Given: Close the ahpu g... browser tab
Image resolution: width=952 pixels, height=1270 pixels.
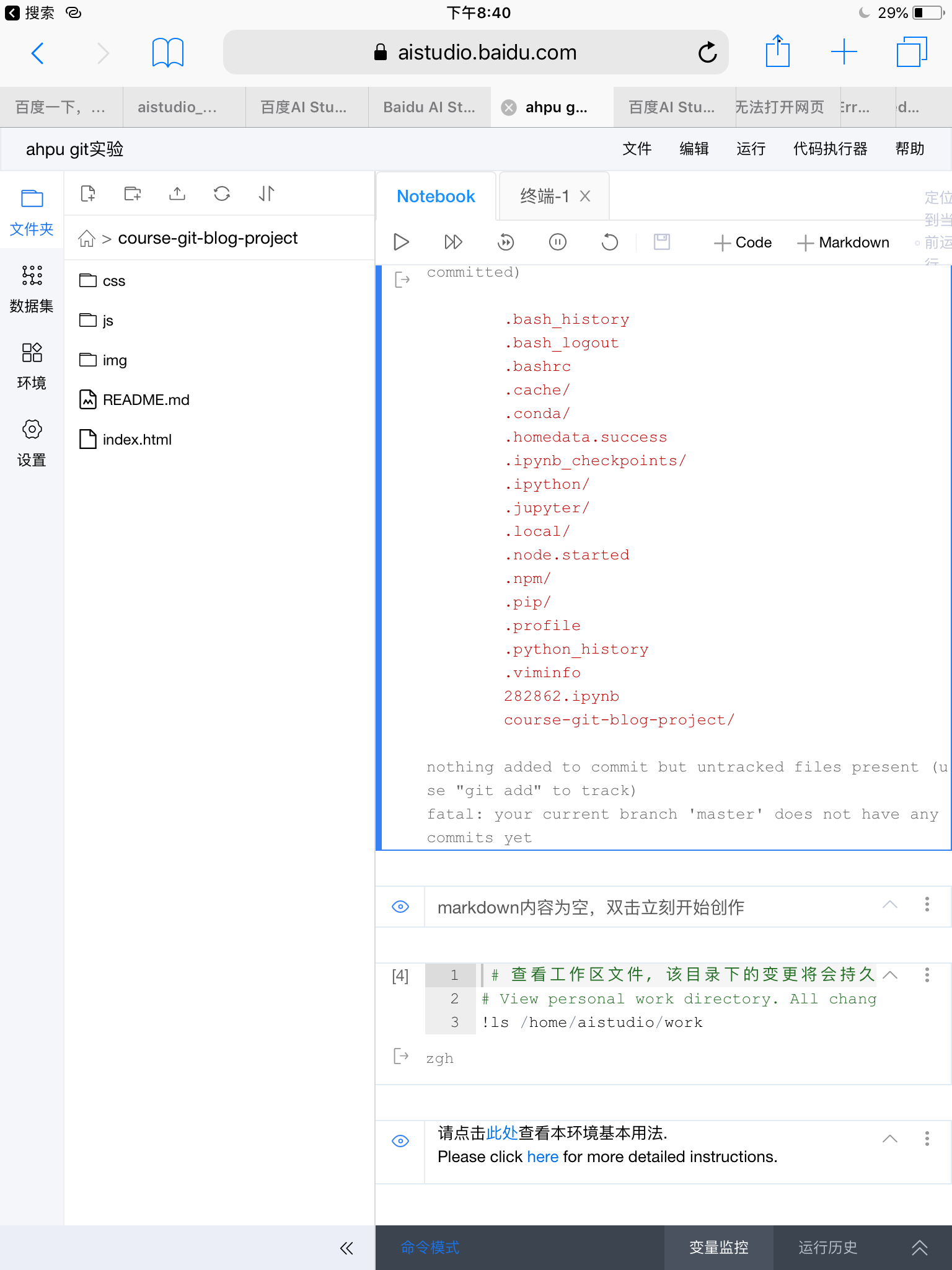Looking at the screenshot, I should (509, 107).
